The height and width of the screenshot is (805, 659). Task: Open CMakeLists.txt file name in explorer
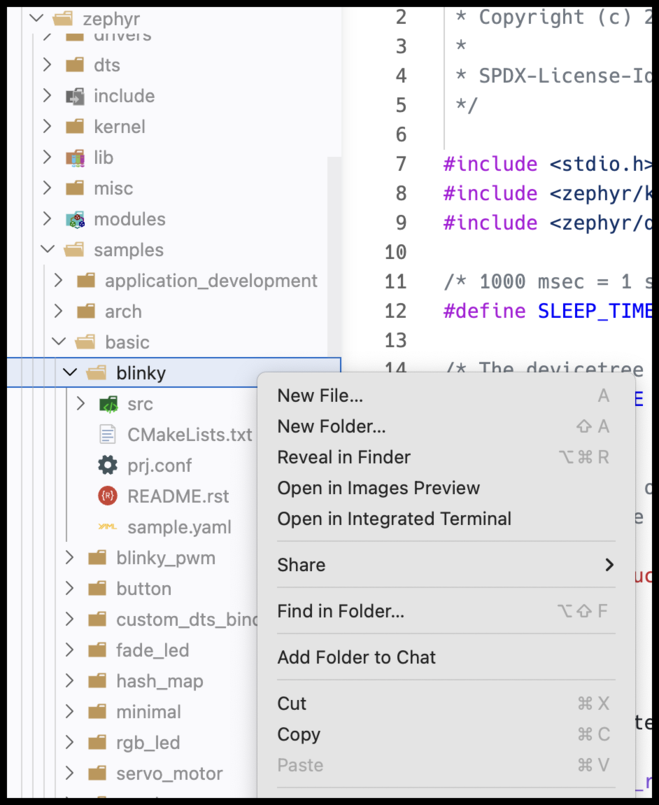(190, 435)
